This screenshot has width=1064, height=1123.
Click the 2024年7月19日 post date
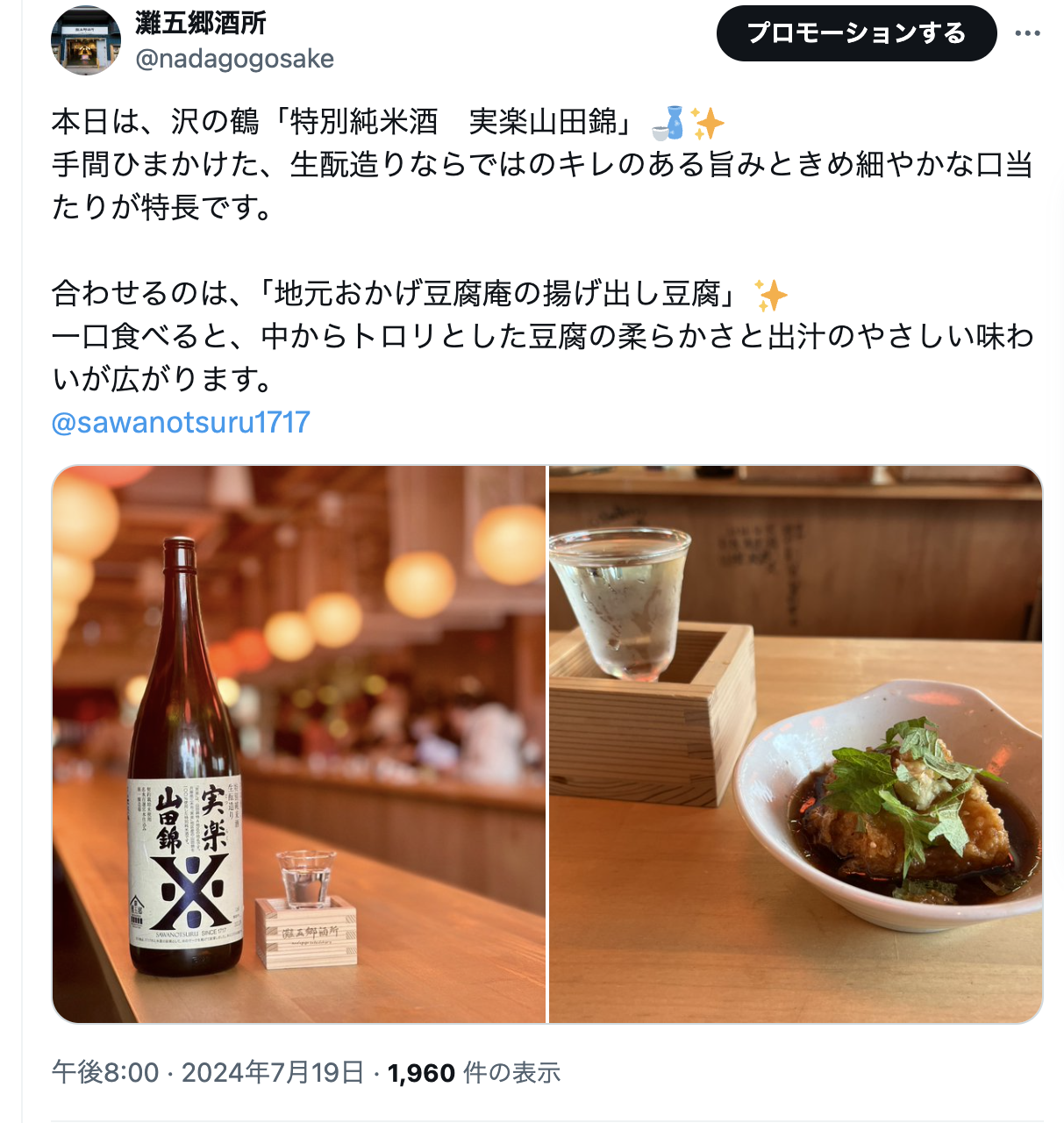pos(273,1072)
